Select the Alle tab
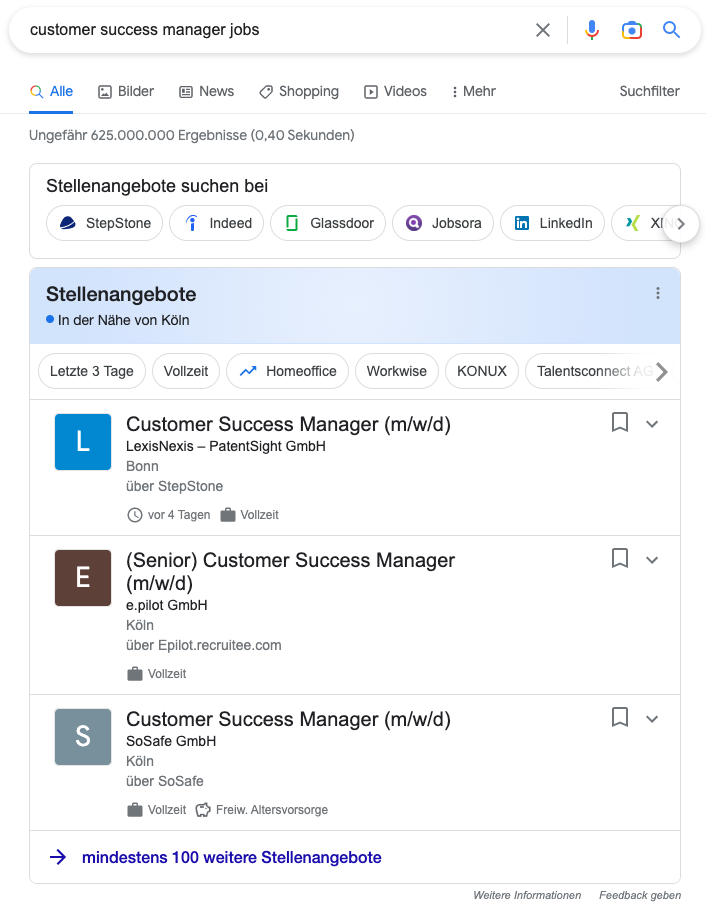 [51, 91]
